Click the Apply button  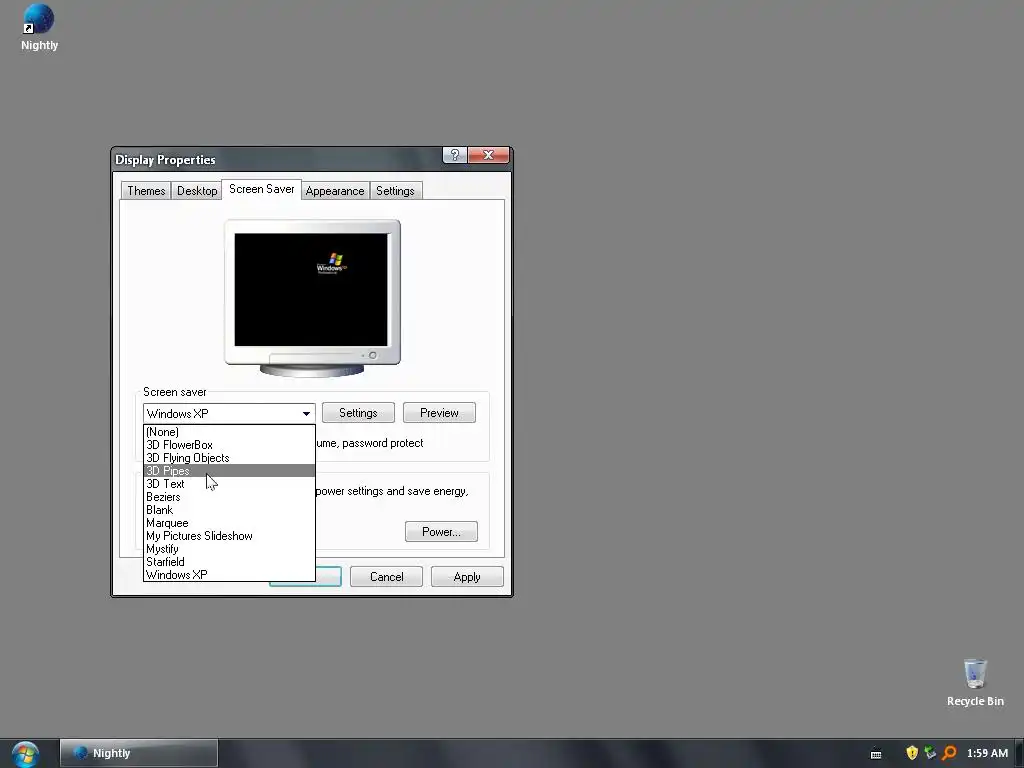pos(467,577)
